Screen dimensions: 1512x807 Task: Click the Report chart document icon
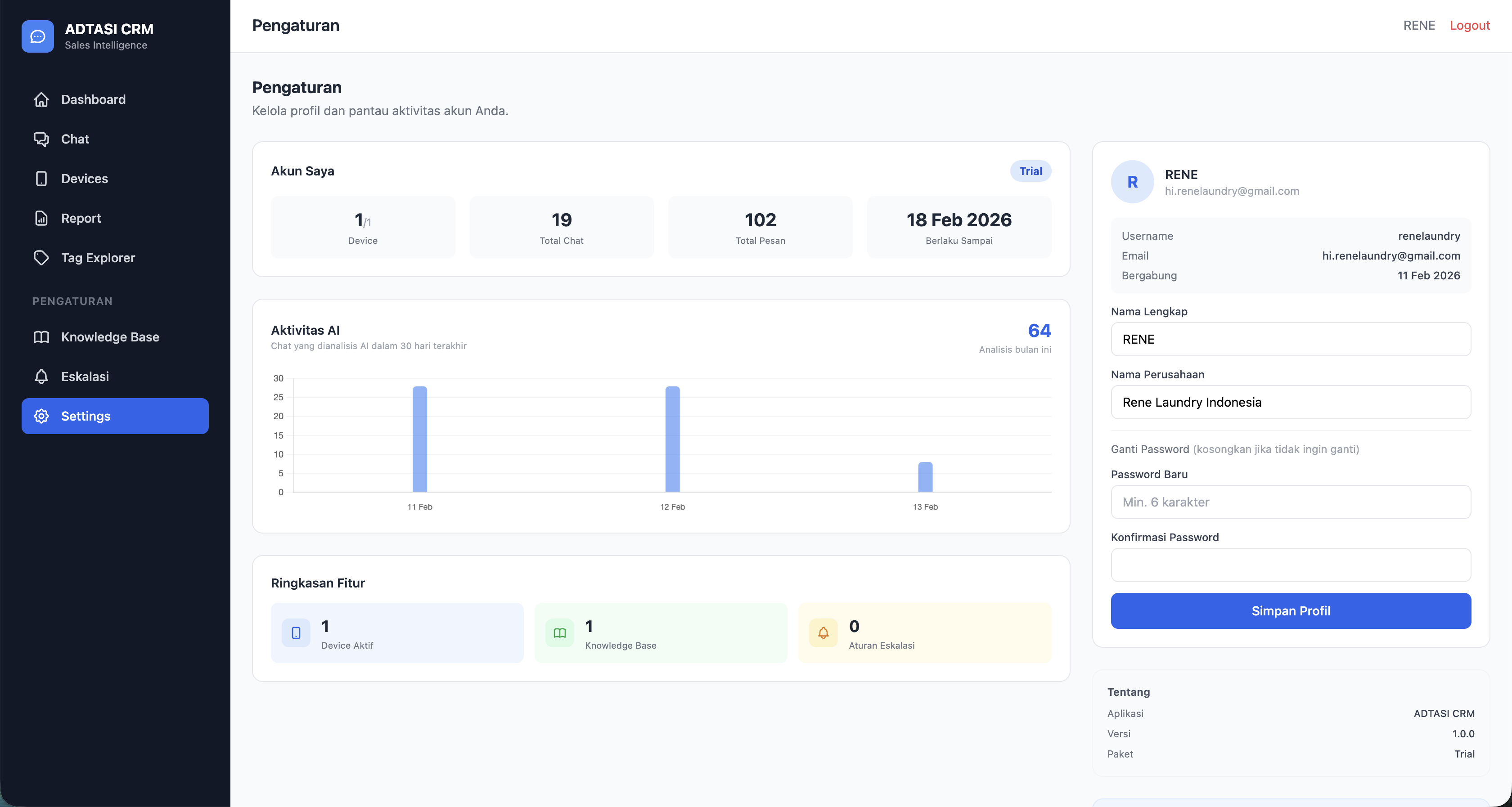click(41, 218)
